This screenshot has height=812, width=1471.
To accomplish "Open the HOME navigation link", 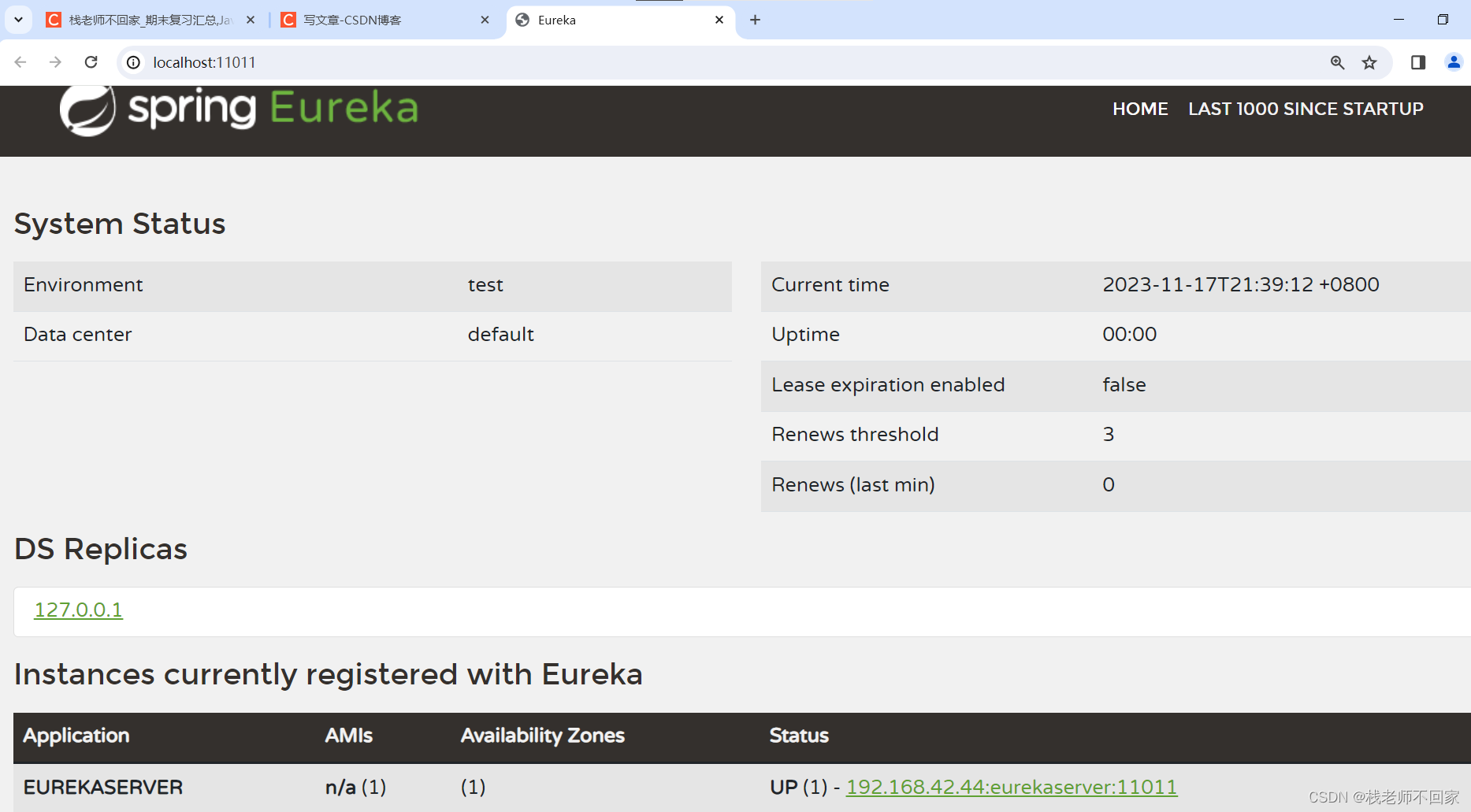I will (1140, 109).
